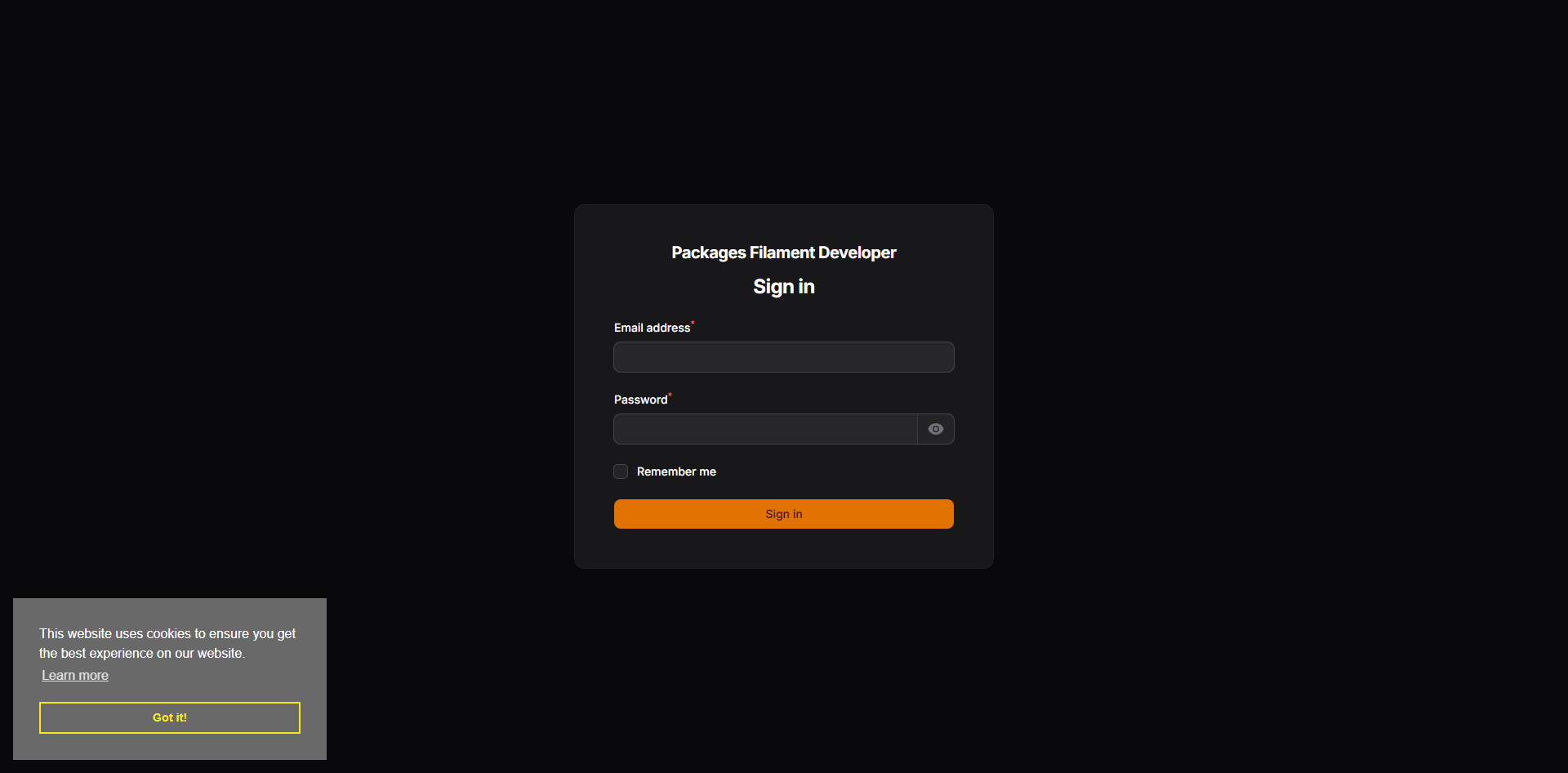The width and height of the screenshot is (1568, 773).
Task: Click the red asterisk beside Password
Action: pyautogui.click(x=670, y=395)
